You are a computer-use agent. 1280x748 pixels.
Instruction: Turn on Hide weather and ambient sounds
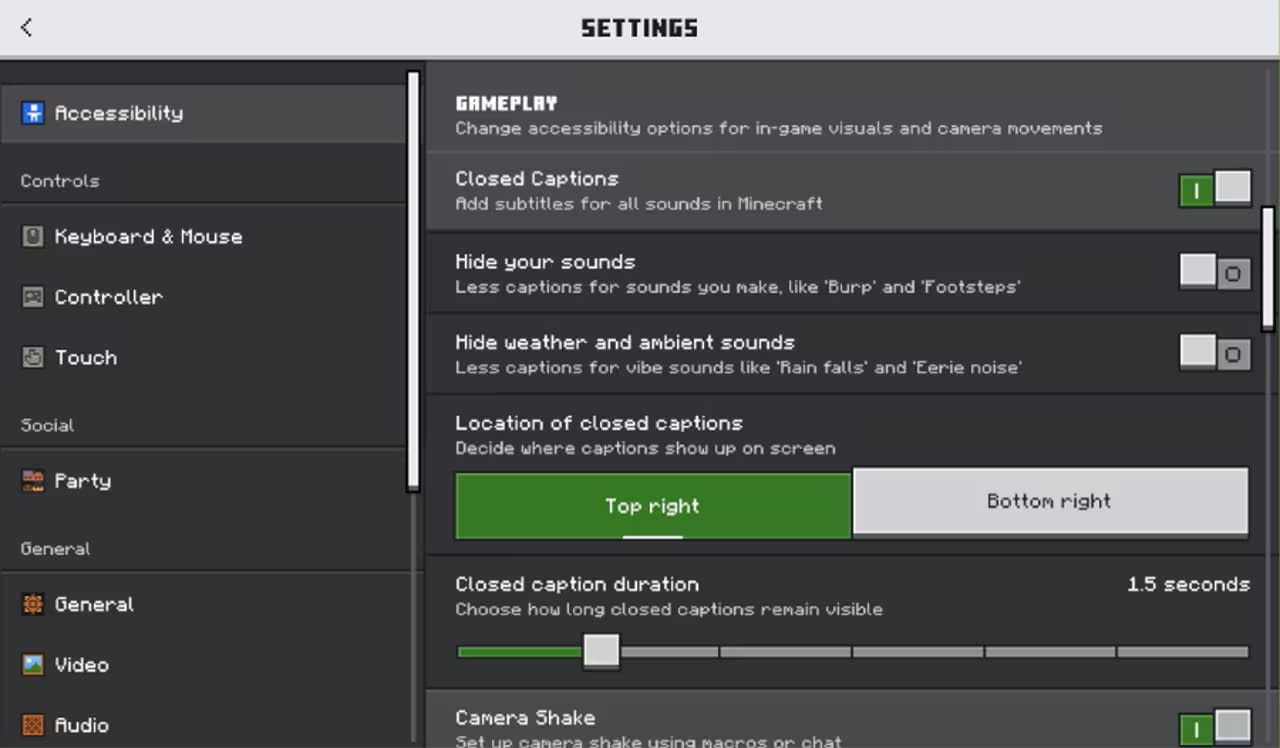[1215, 353]
